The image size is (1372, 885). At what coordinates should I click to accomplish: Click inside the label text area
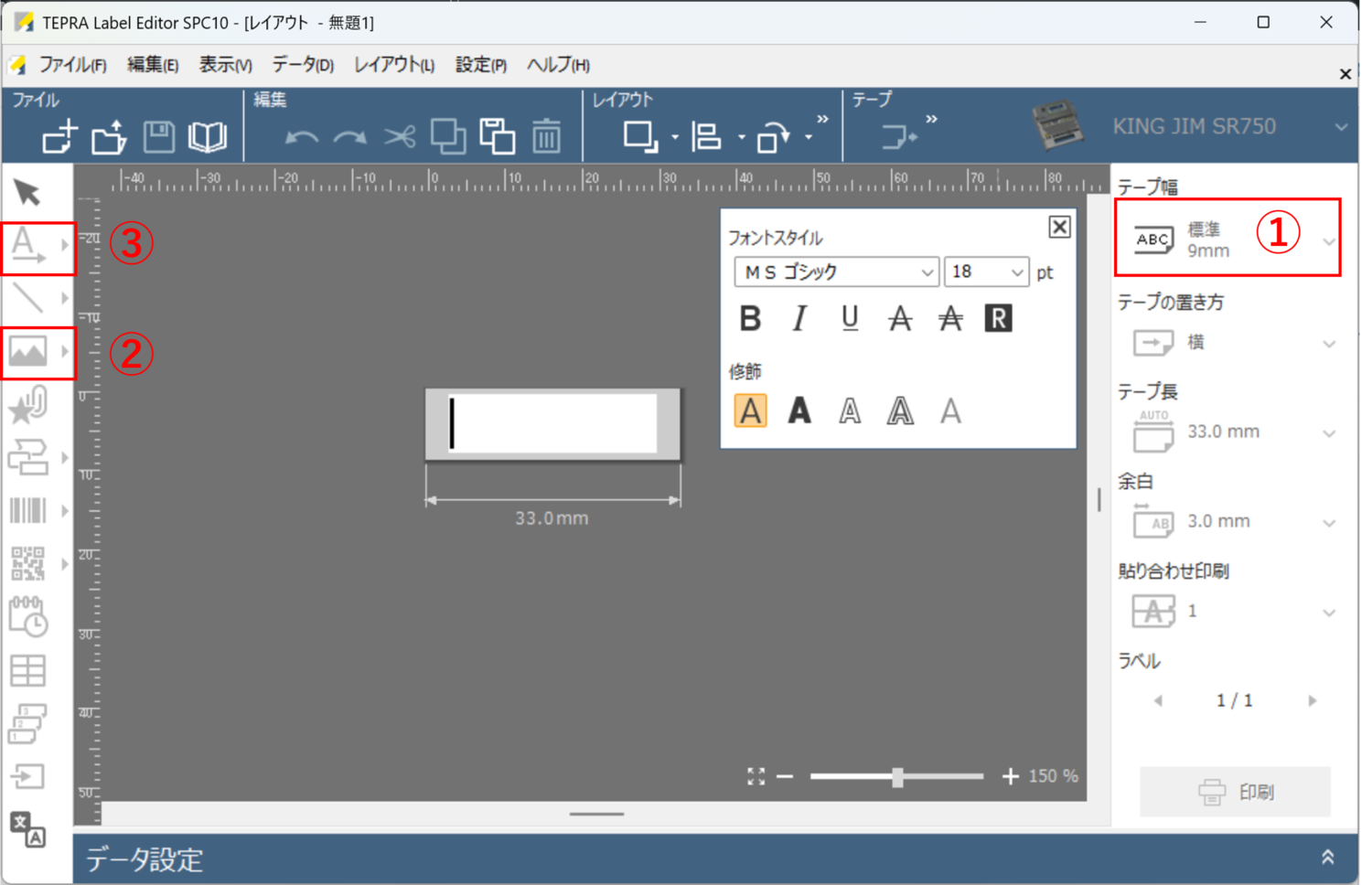pyautogui.click(x=552, y=423)
